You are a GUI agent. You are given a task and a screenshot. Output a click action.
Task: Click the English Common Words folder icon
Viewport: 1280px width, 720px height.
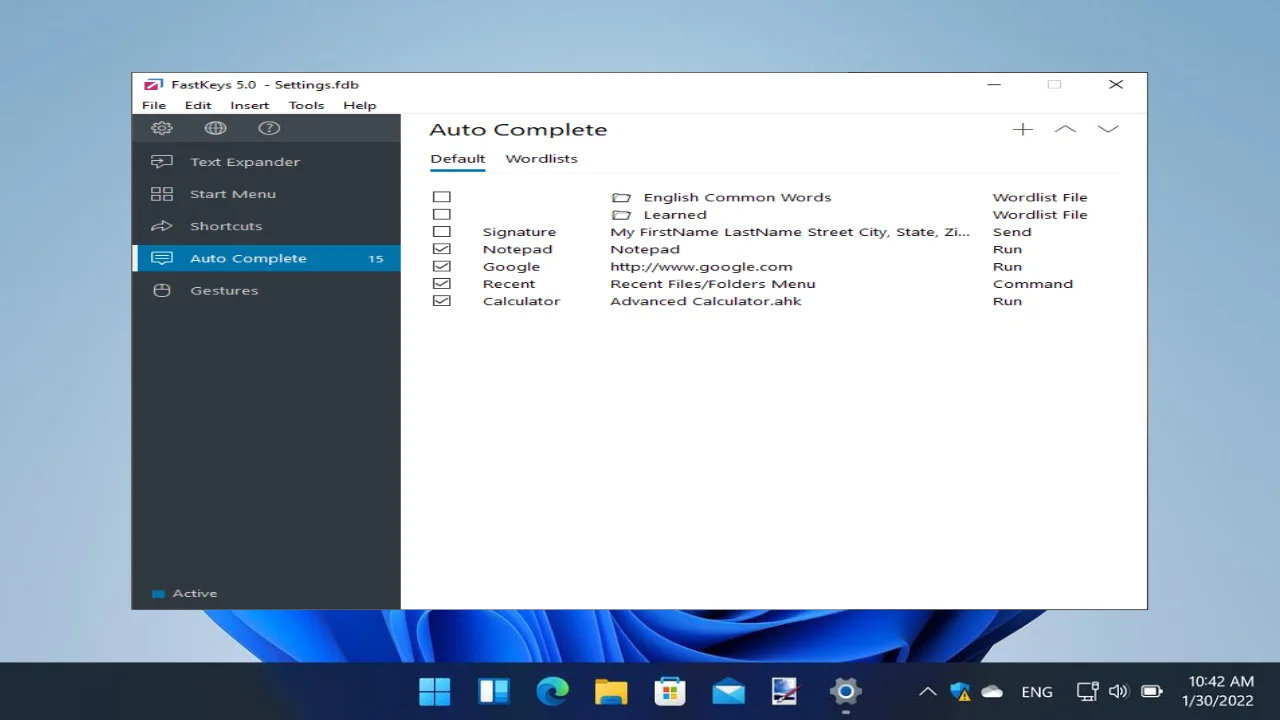click(x=621, y=198)
